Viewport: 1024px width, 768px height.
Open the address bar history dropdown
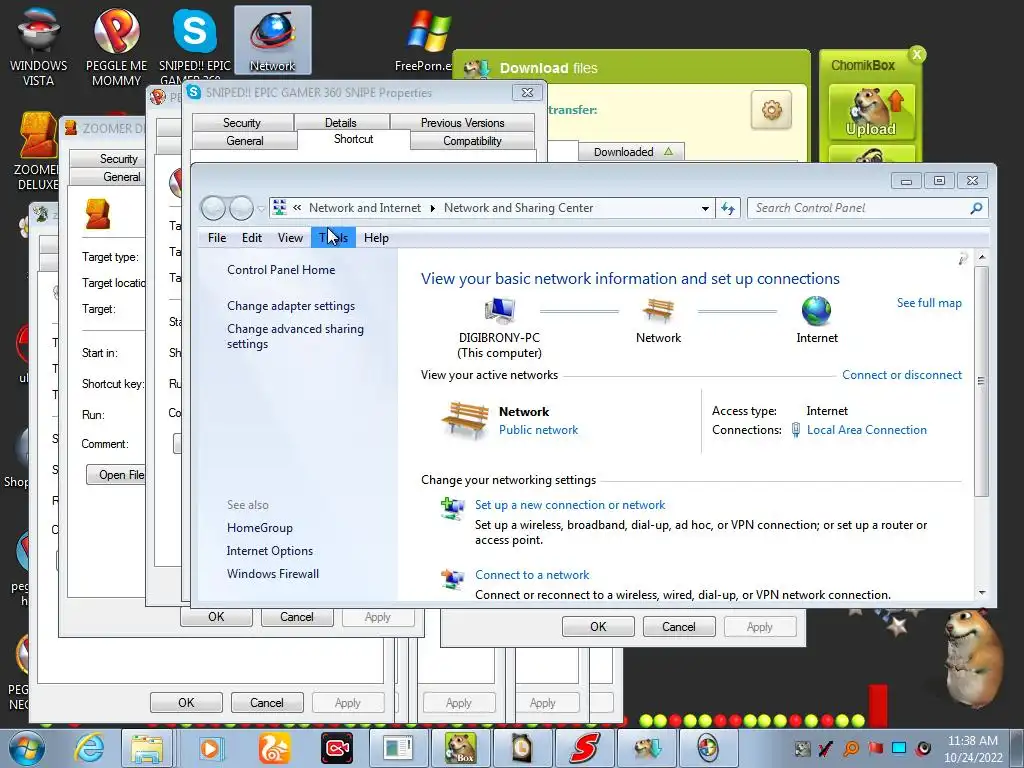point(705,208)
